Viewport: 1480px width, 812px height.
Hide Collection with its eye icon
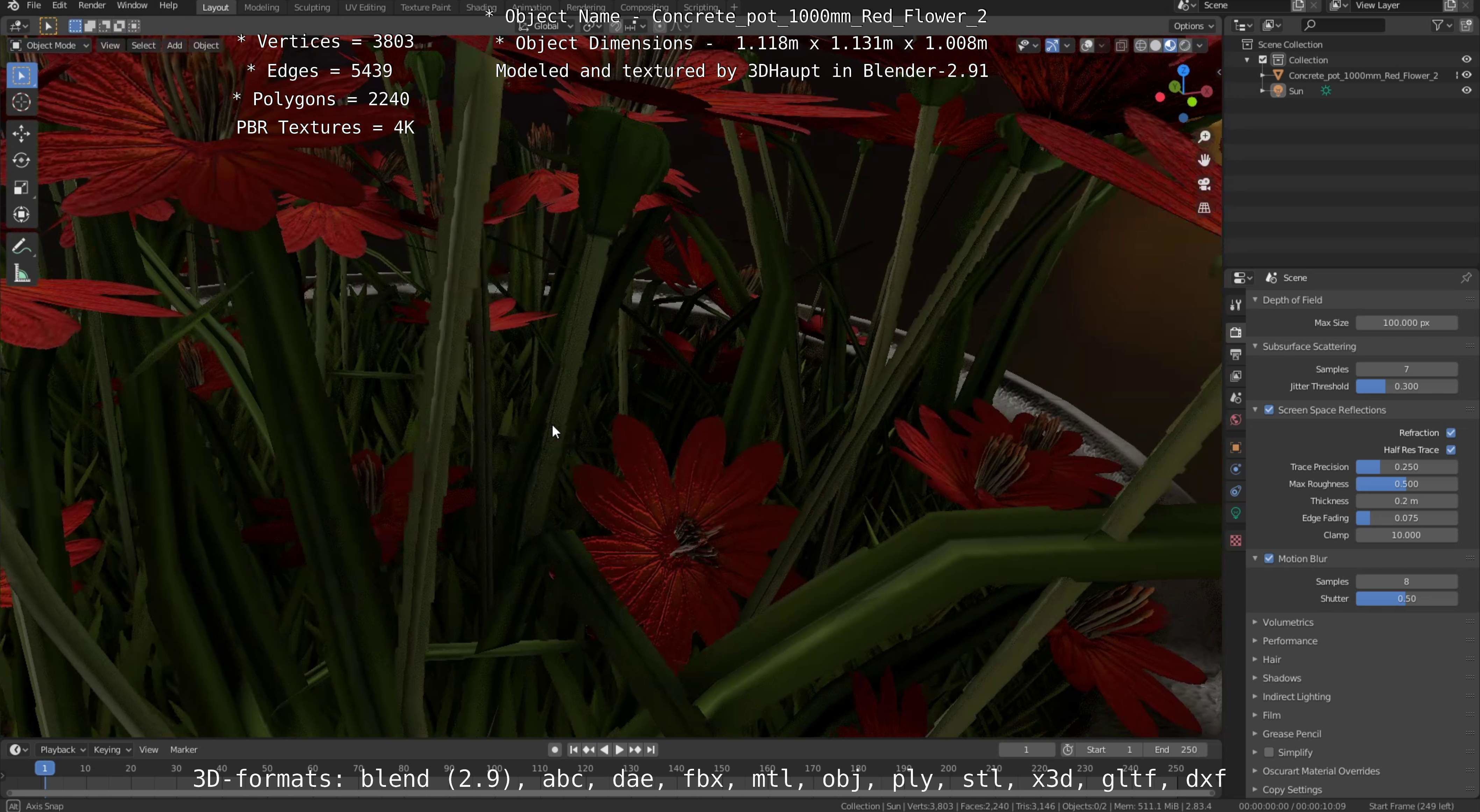point(1466,60)
